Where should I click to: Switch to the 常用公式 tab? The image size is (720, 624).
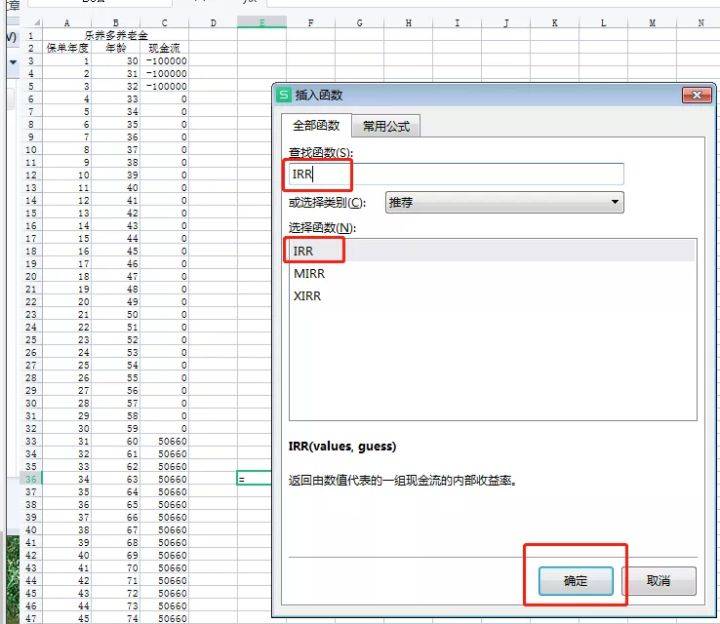click(386, 126)
